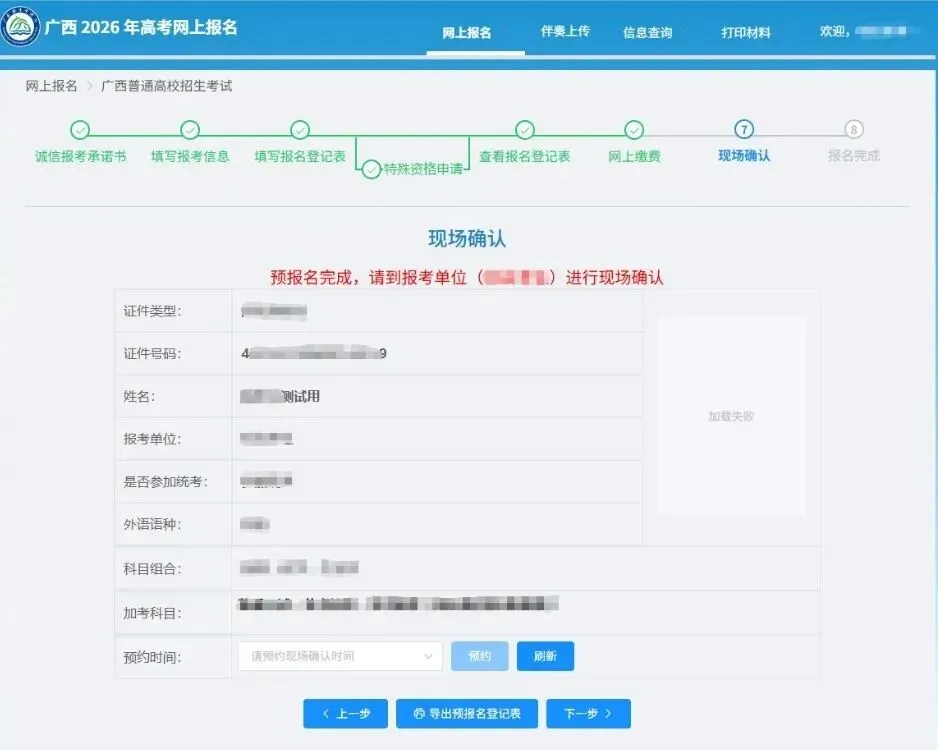938x750 pixels.
Task: Click the 姓名 label
Action: (139, 397)
